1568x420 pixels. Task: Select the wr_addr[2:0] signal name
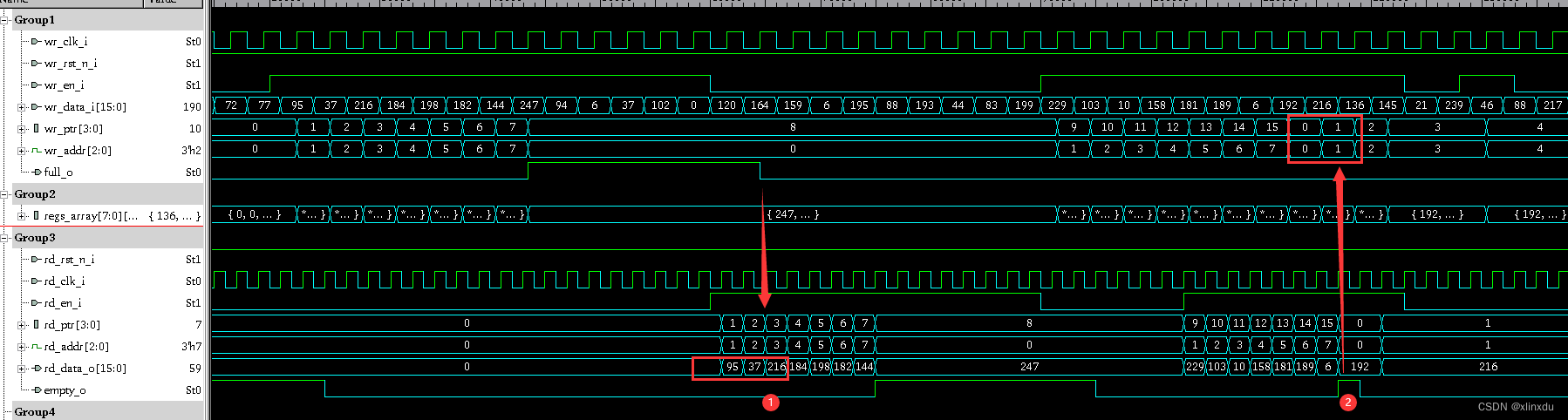pyautogui.click(x=78, y=150)
